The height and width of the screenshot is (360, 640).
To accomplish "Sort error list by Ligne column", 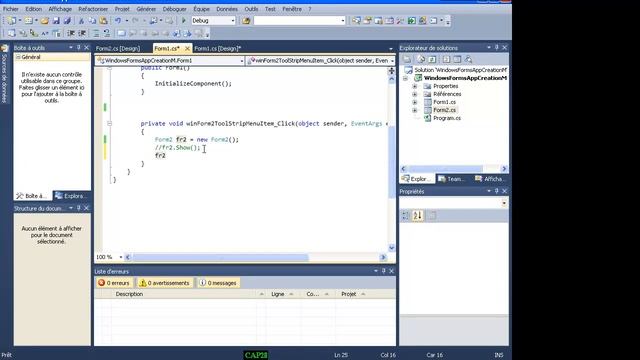I will pos(278,294).
